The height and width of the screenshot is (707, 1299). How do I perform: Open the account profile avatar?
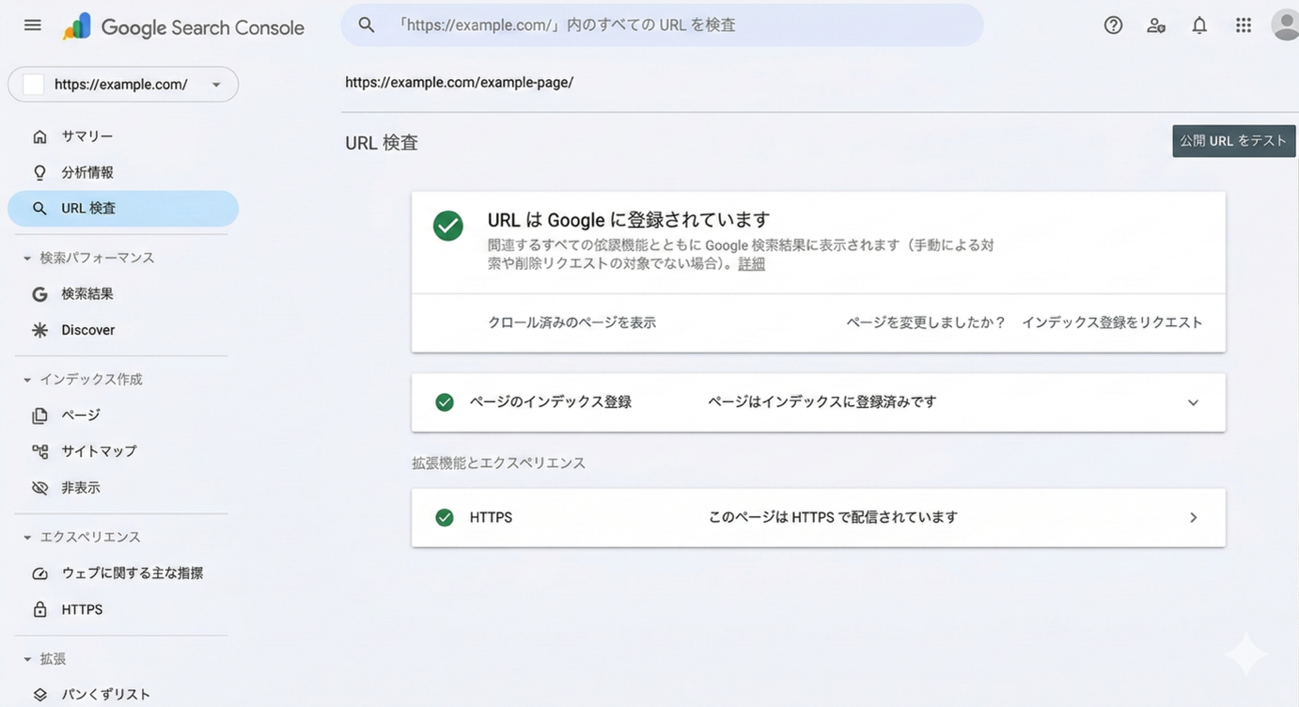(1285, 25)
